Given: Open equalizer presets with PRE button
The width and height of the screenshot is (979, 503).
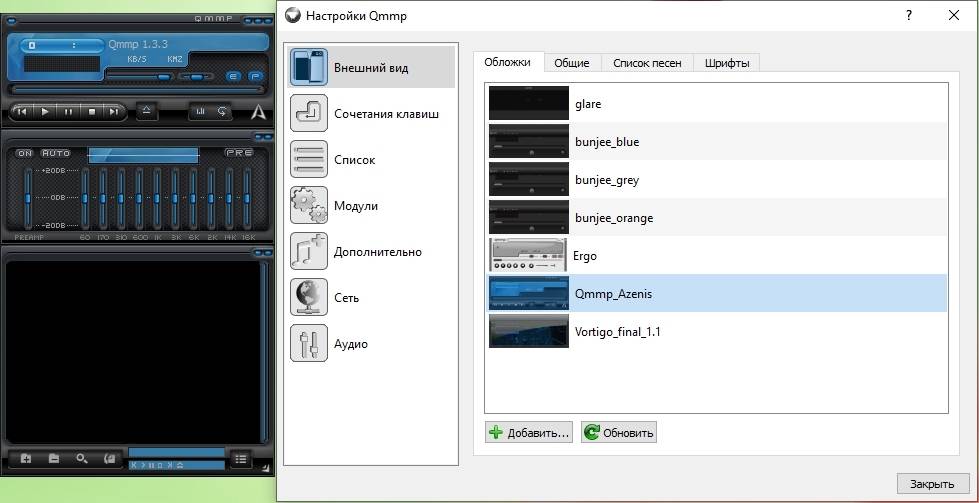Looking at the screenshot, I should point(239,153).
